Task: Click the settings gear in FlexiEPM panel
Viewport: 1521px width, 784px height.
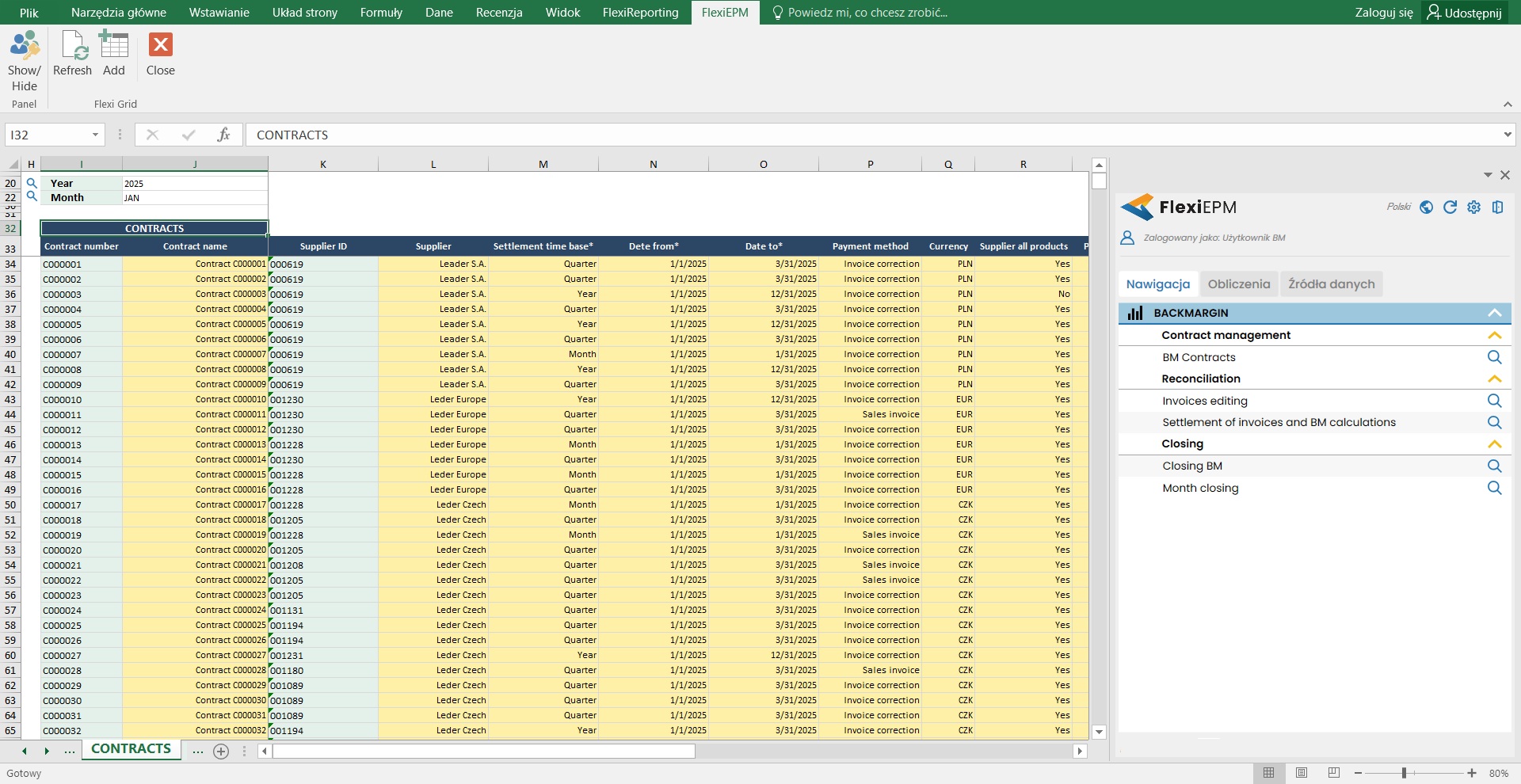Action: coord(1473,207)
